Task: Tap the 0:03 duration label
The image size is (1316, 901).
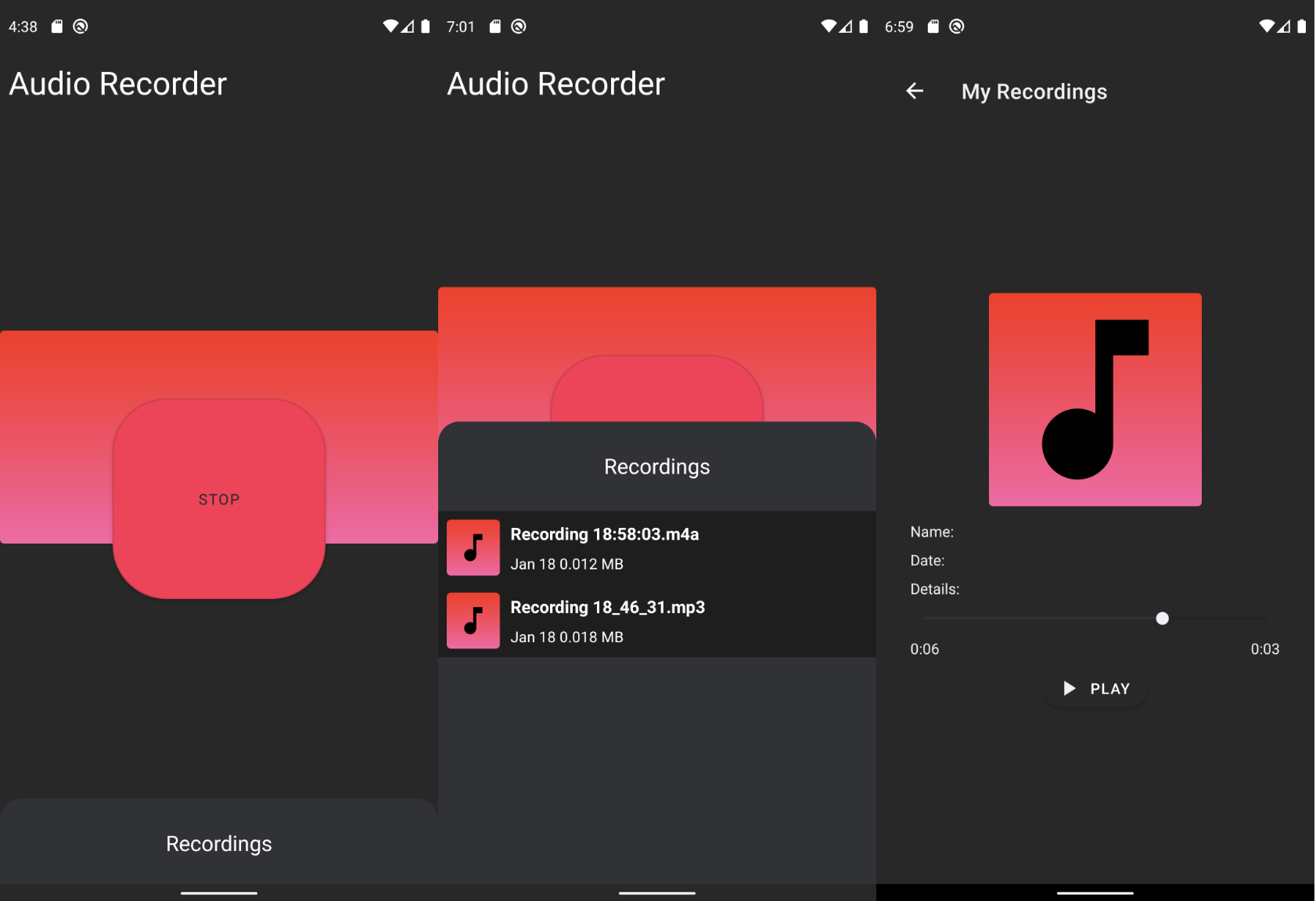Action: [x=1264, y=649]
